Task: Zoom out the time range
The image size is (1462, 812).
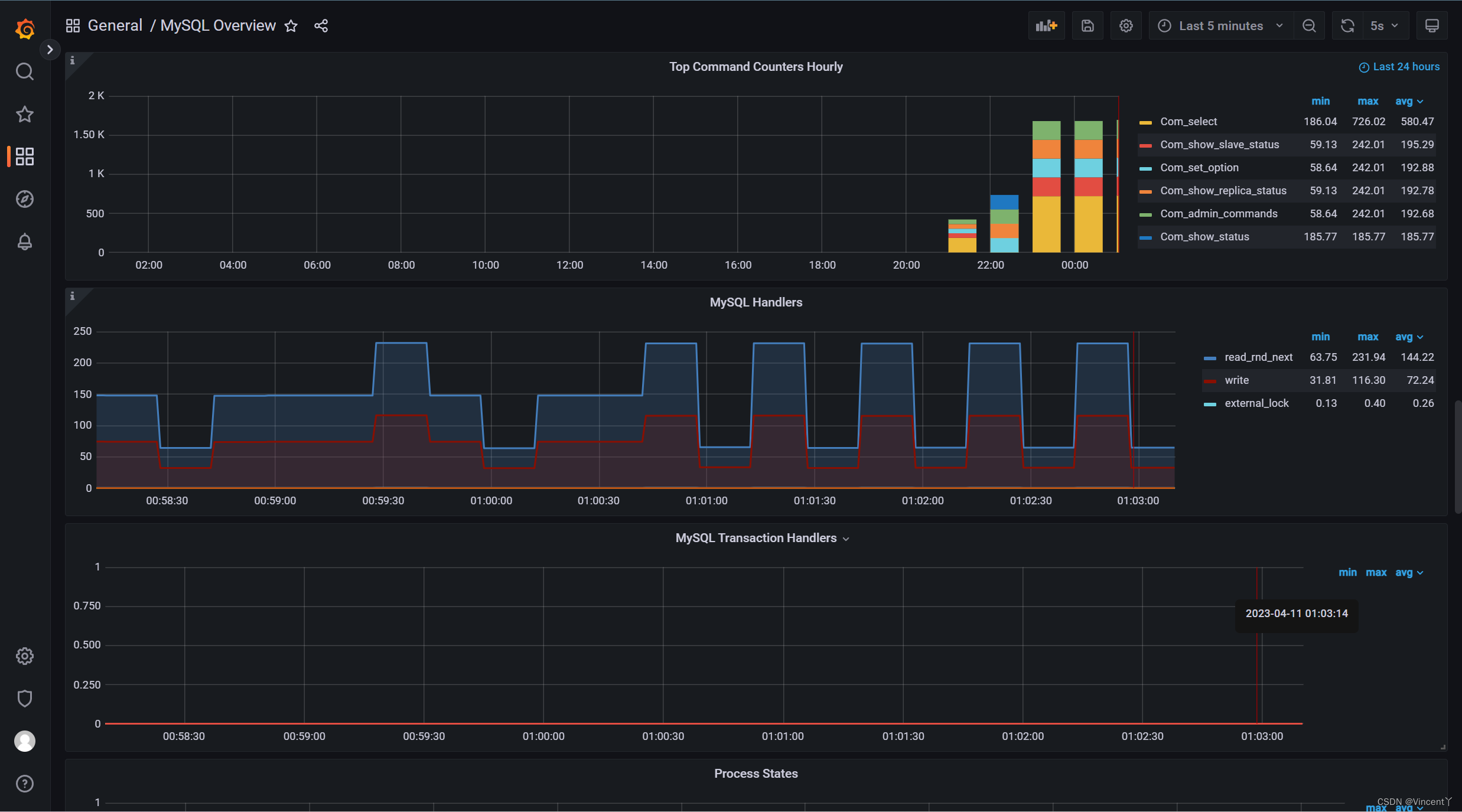Action: tap(1309, 25)
